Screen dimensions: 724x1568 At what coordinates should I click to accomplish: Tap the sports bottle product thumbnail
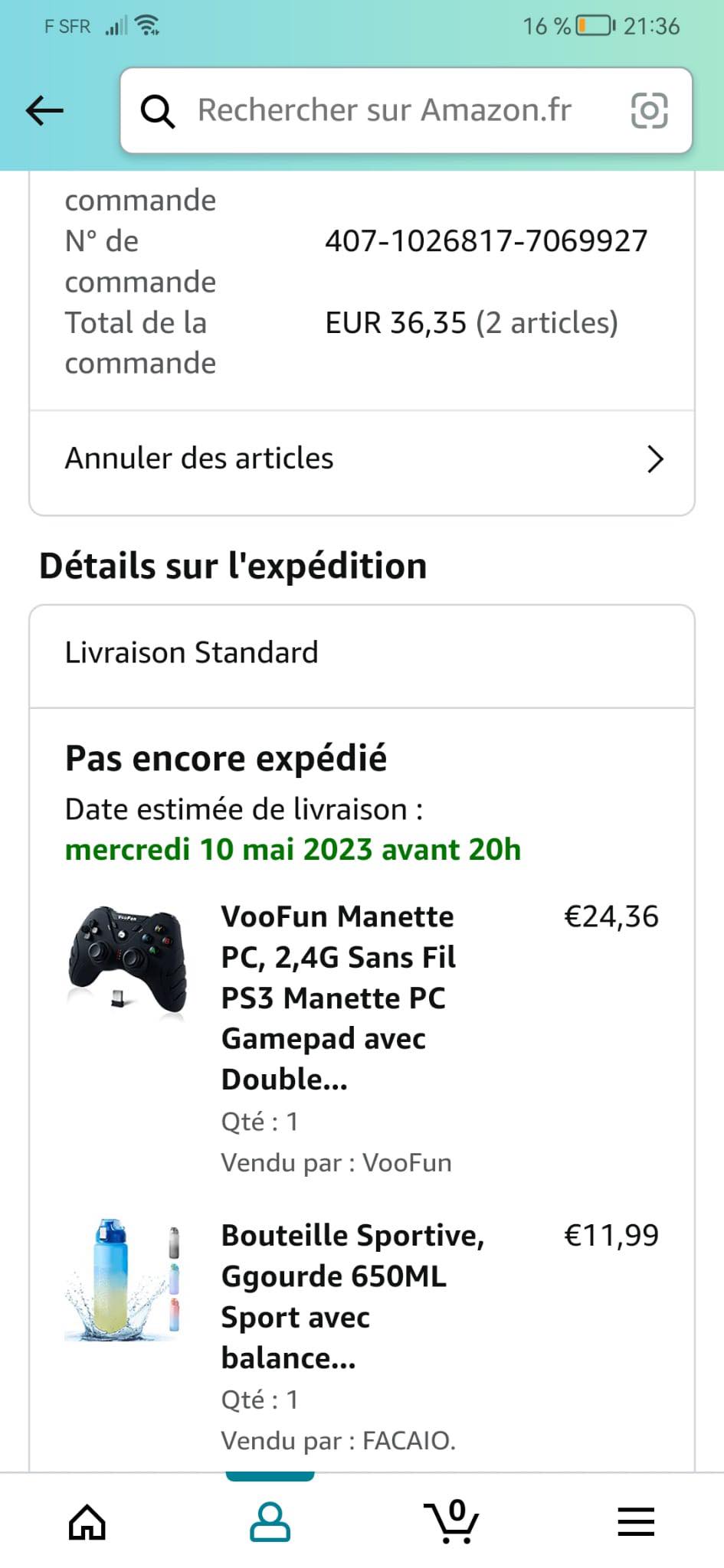point(124,1279)
